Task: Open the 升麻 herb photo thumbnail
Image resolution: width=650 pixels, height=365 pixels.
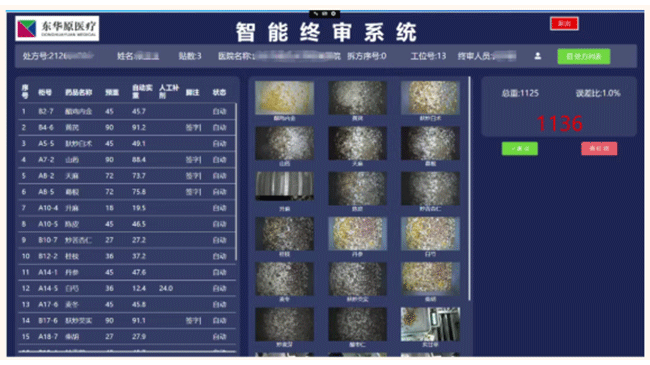Action: click(x=284, y=186)
